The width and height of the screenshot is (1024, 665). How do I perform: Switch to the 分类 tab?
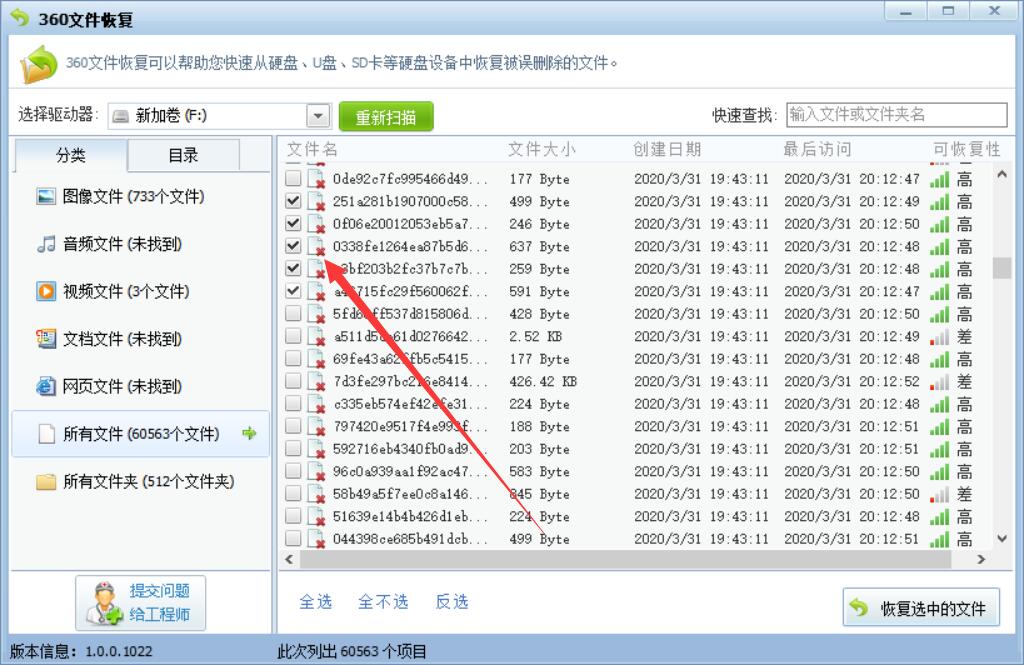click(x=71, y=155)
